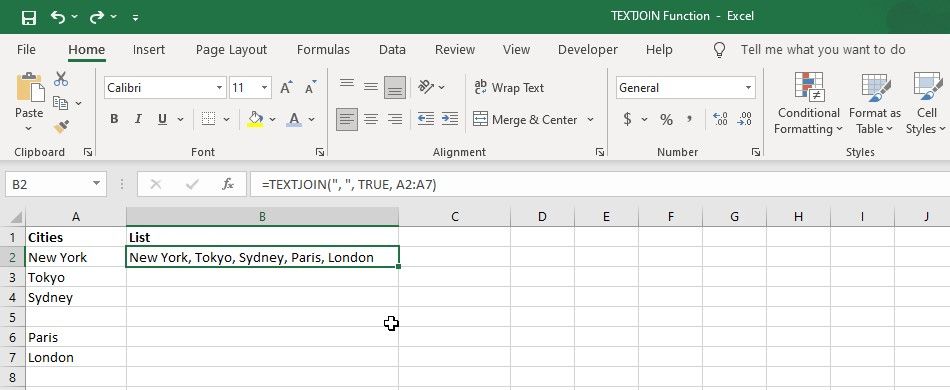Click Decrease Indent icon

(x=426, y=119)
